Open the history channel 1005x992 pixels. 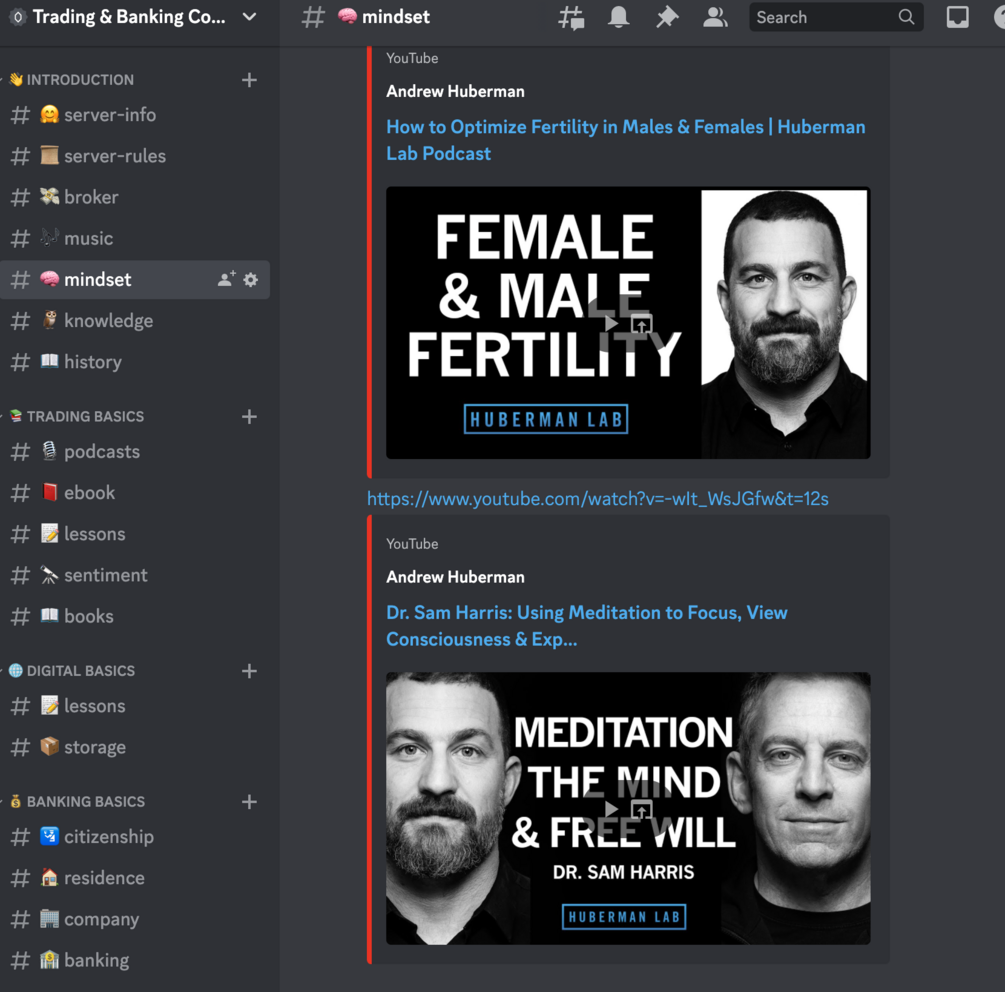[x=135, y=362]
